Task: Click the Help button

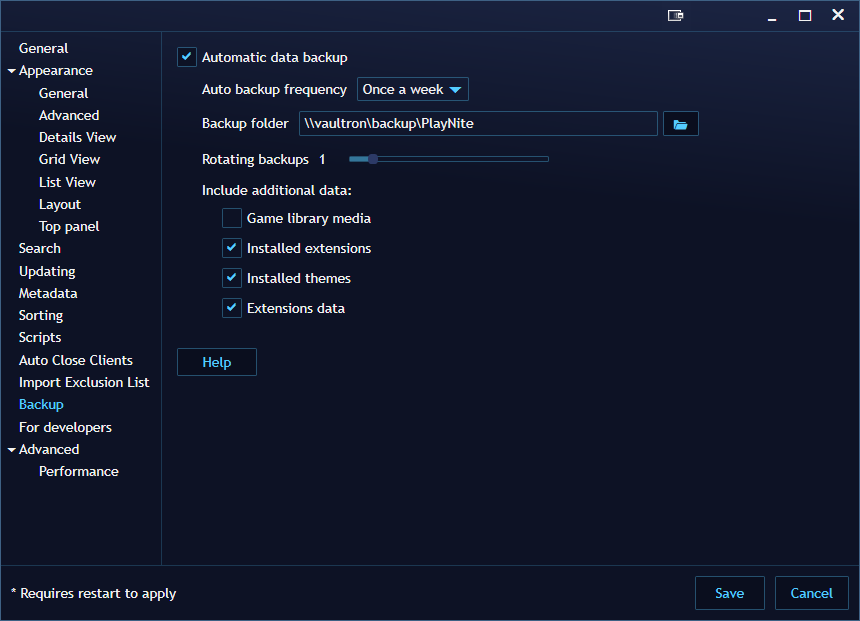Action: tap(216, 362)
